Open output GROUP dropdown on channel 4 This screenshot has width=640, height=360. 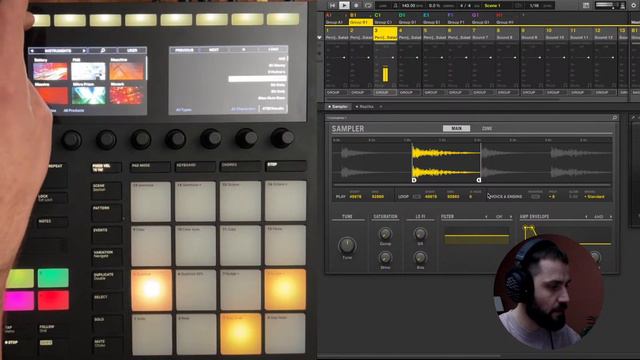click(x=410, y=93)
